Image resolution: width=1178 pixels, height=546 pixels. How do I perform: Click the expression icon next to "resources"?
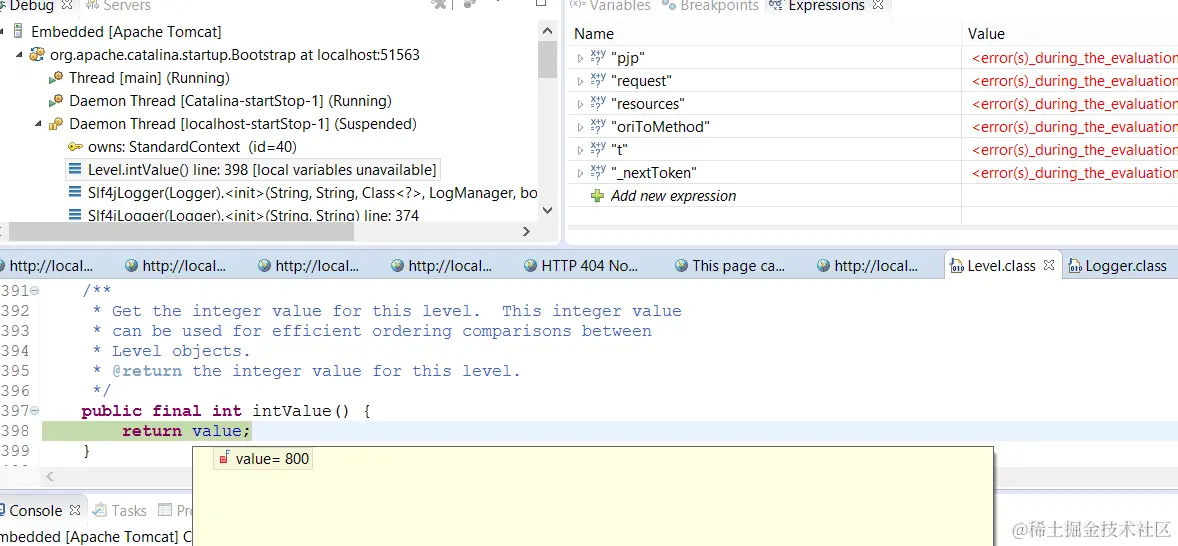598,104
